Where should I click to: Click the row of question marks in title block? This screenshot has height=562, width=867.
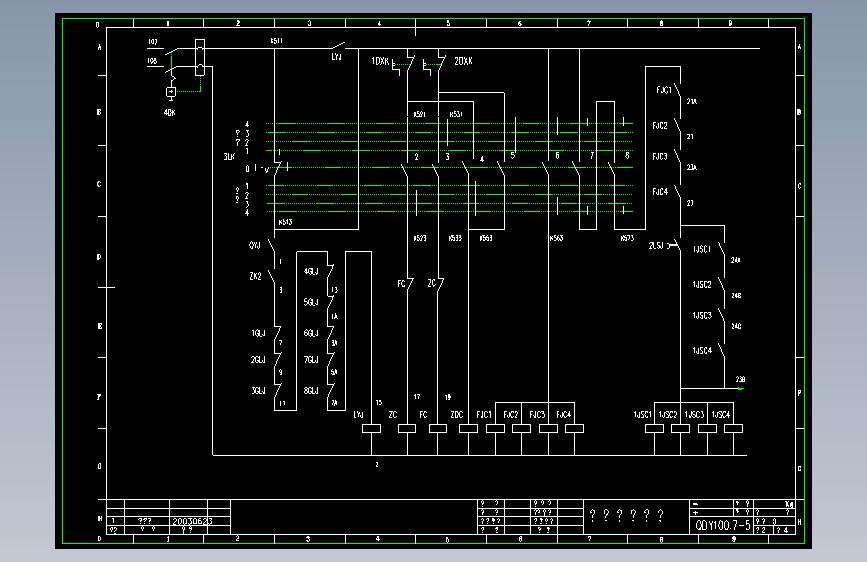[627, 516]
